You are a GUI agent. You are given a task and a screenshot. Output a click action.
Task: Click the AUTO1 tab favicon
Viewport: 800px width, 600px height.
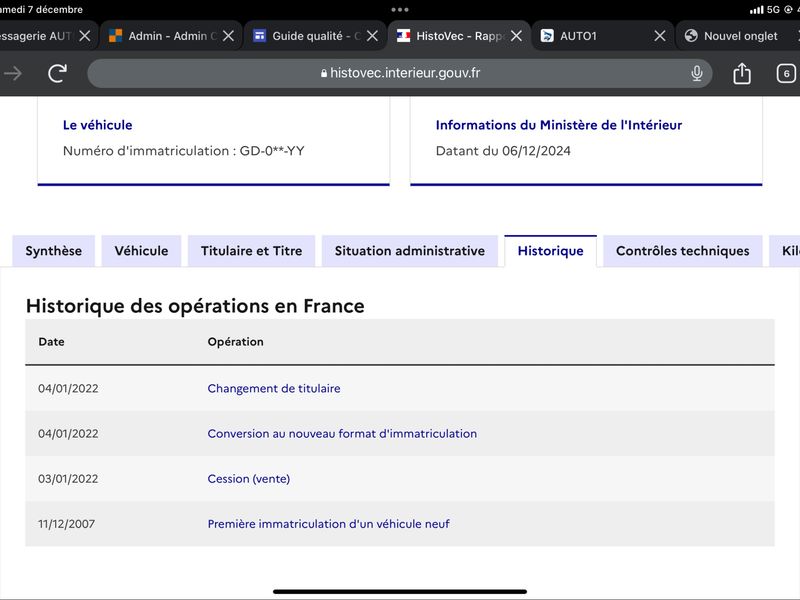(547, 36)
